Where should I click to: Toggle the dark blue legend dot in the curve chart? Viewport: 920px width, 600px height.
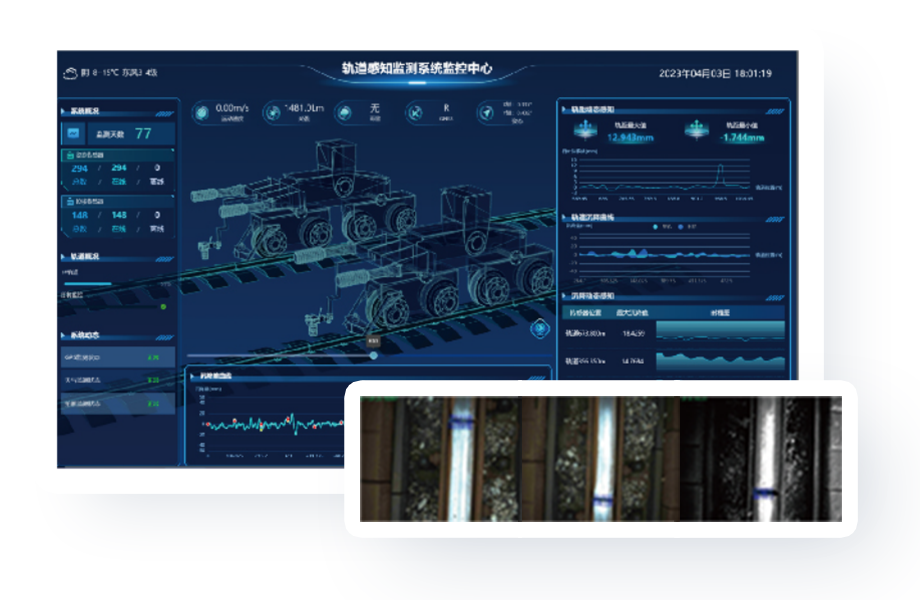coord(681,227)
